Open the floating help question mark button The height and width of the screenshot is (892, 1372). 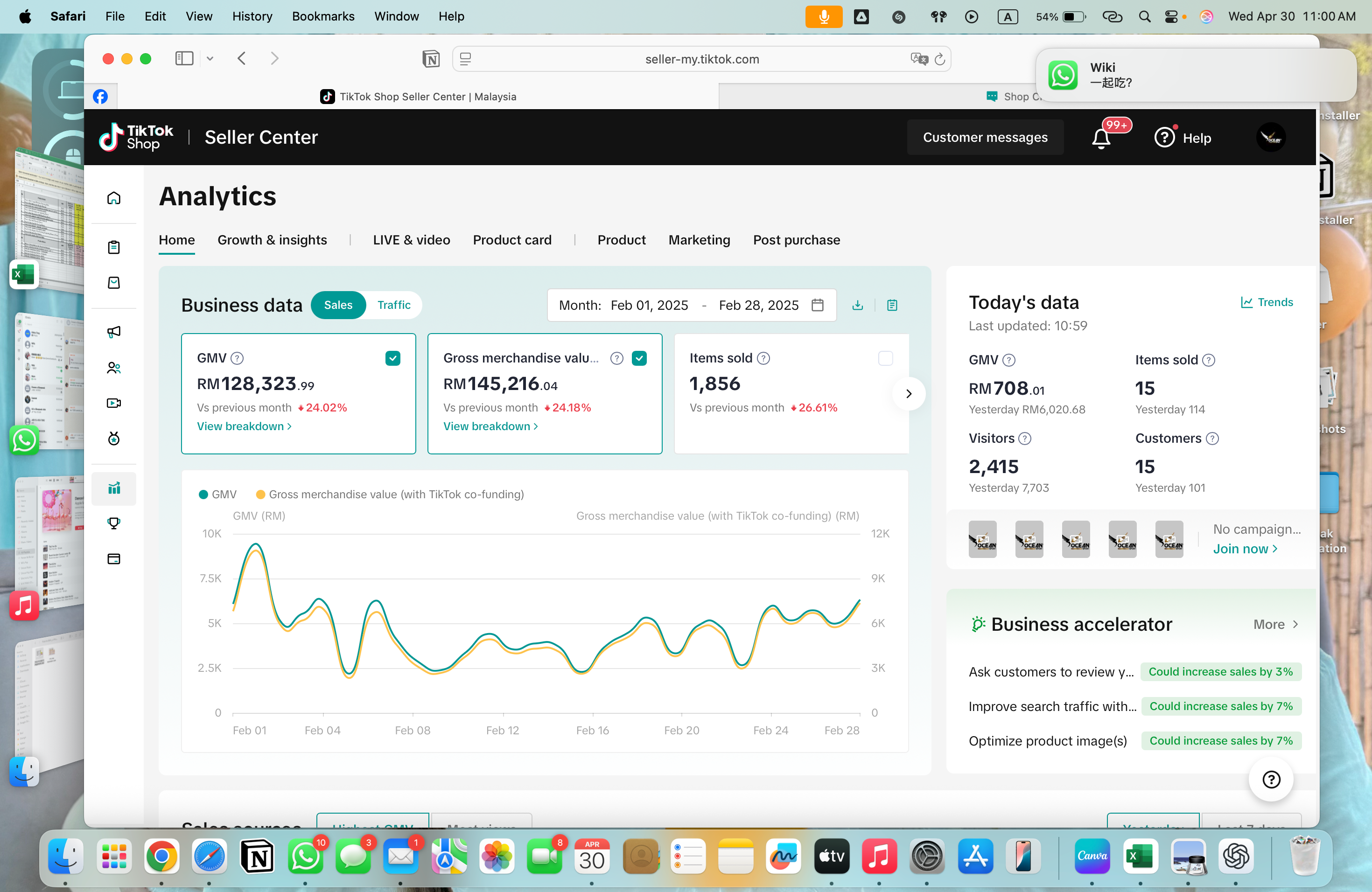1271,780
